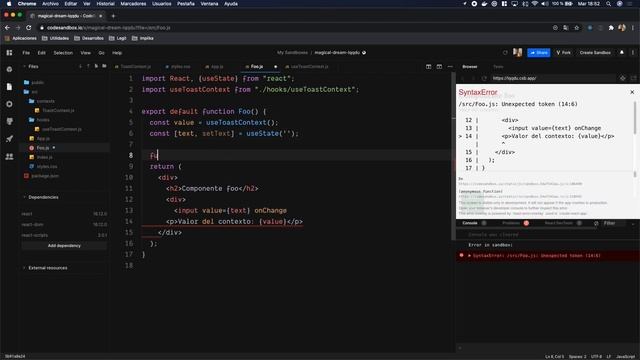Click the preview URL address field
640x360 pixels.
coord(553,78)
